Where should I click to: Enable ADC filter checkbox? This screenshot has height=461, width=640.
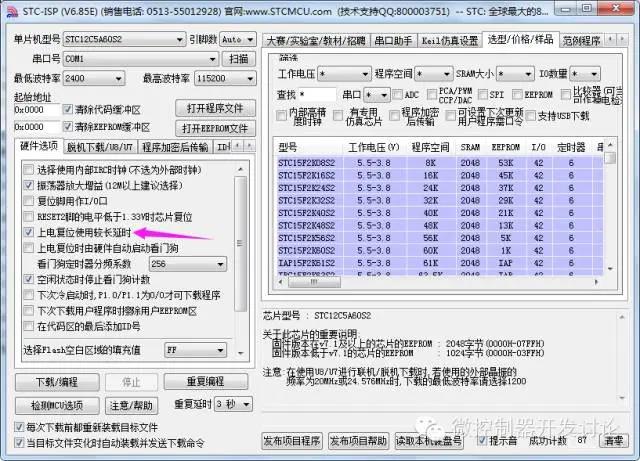[x=397, y=95]
